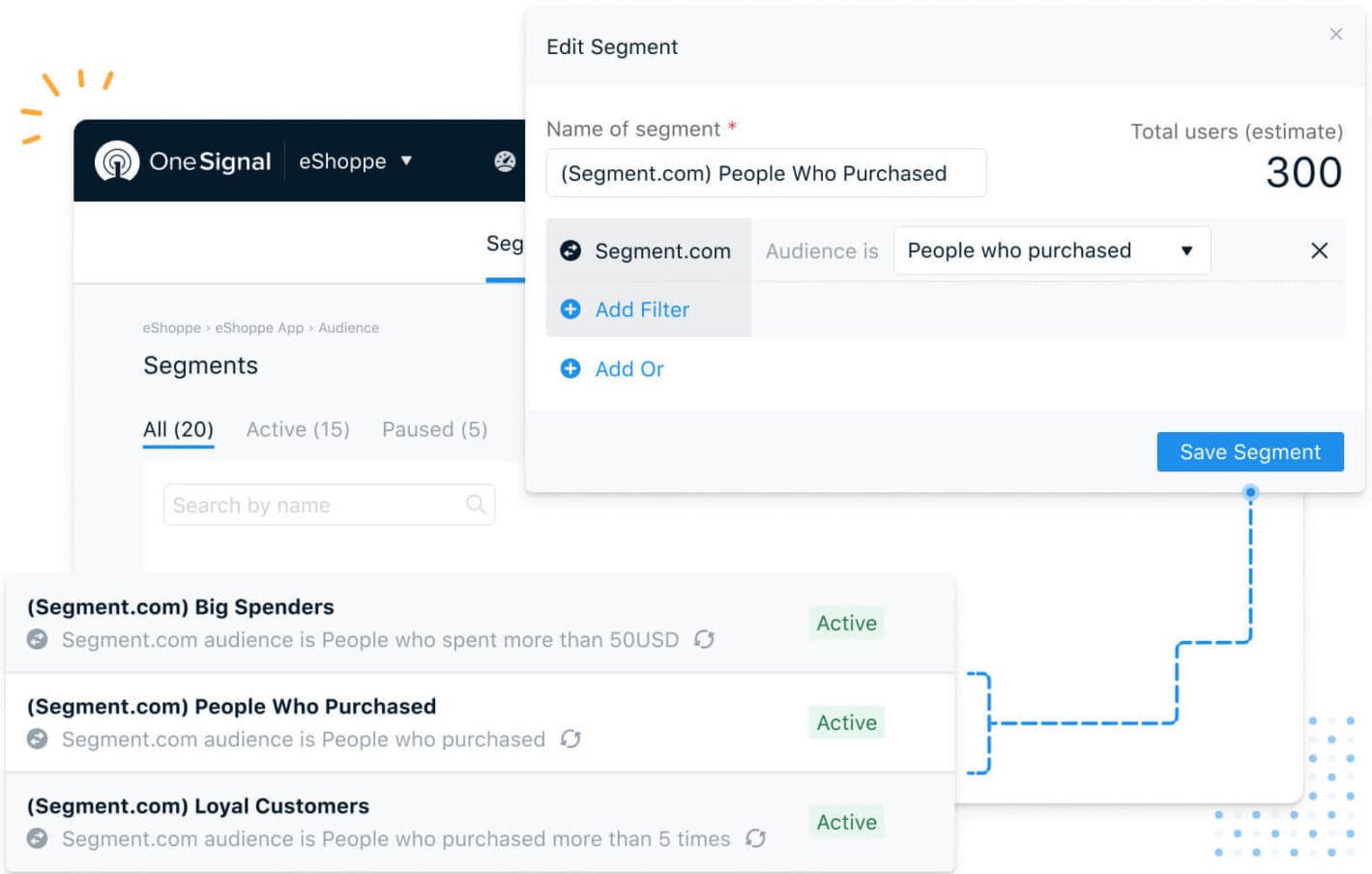Open the dashboard speedometer icon in the top navbar
The width and height of the screenshot is (1372, 874).
pos(504,162)
